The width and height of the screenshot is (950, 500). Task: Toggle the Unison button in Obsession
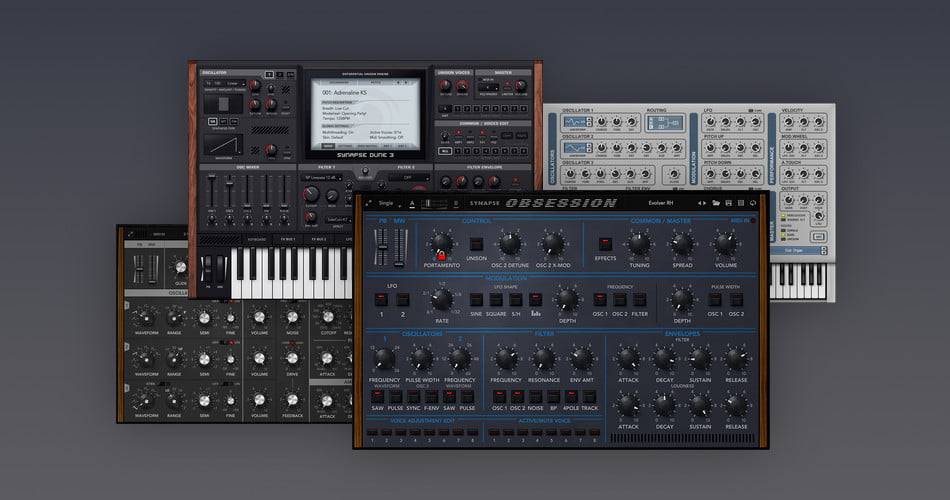(476, 244)
